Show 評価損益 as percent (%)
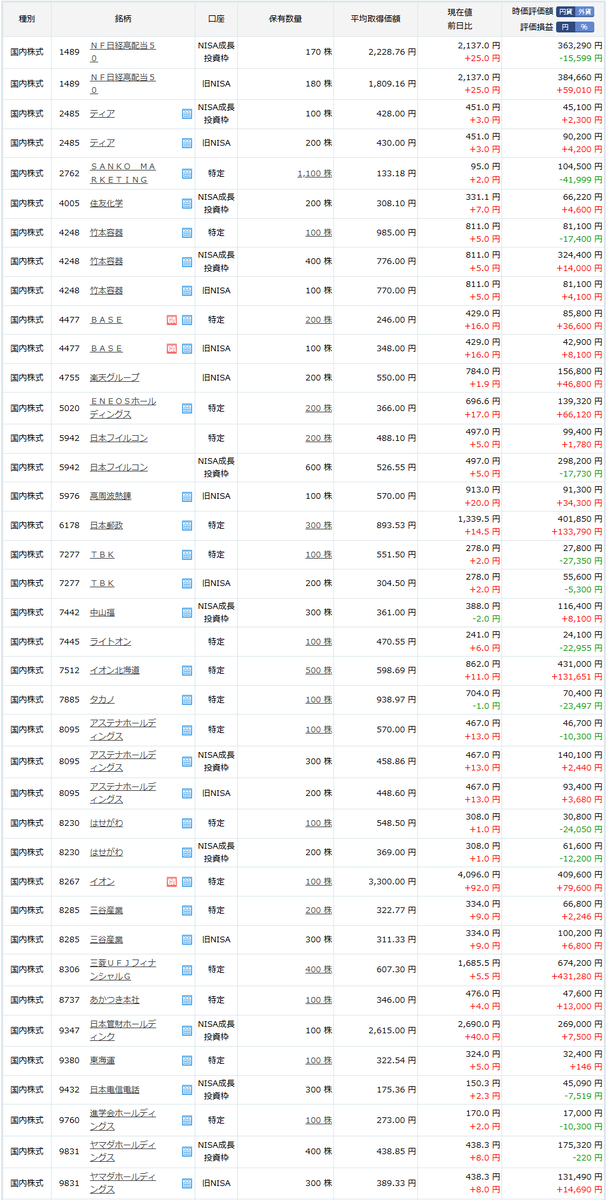This screenshot has height=1200, width=607. pyautogui.click(x=583, y=27)
